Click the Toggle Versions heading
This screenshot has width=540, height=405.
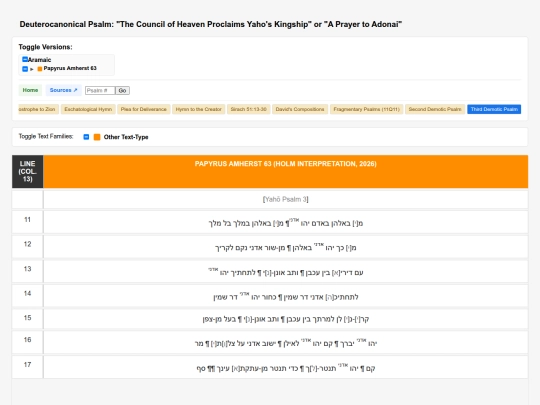[45, 47]
